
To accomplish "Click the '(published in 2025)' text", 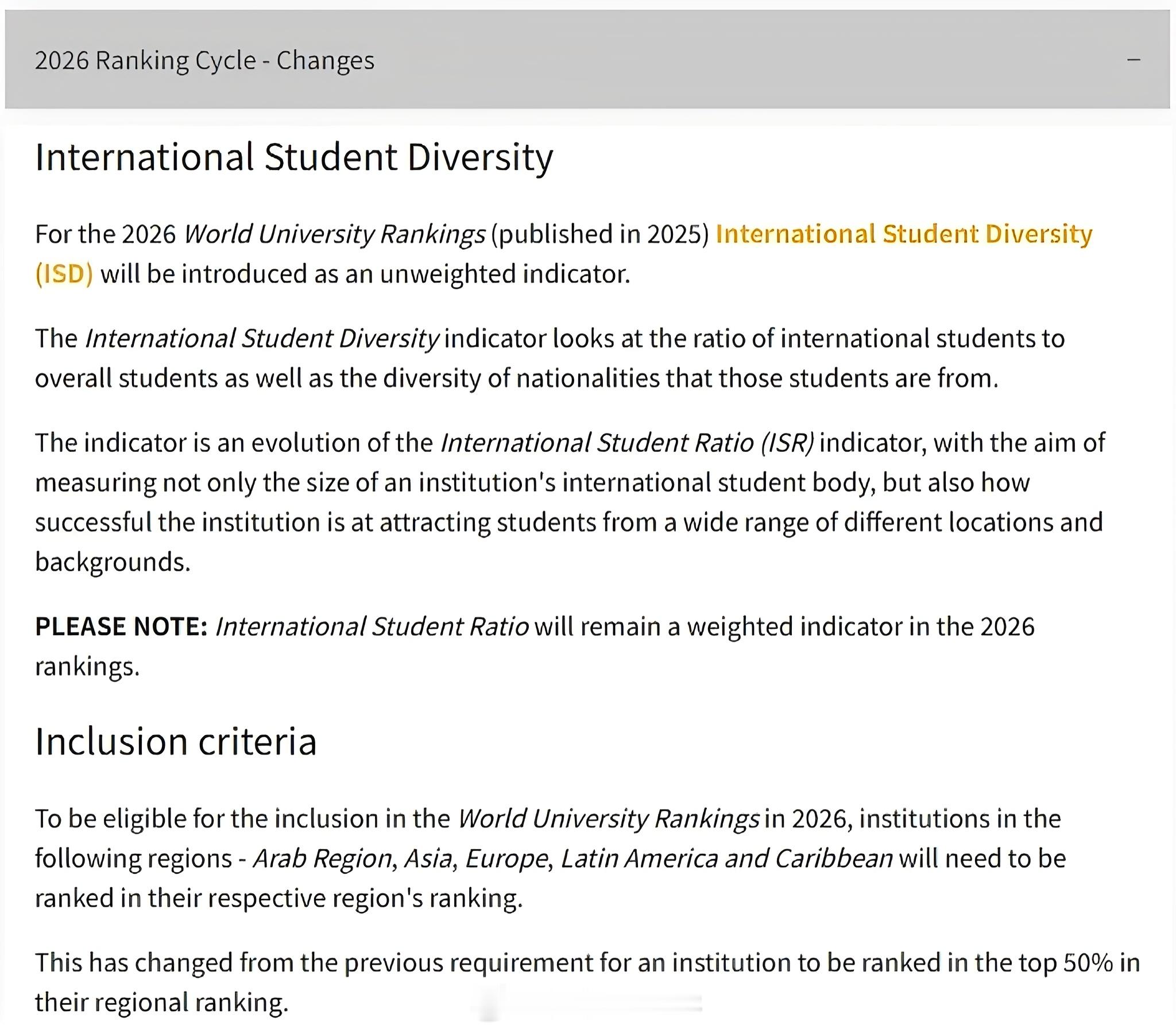I will click(x=599, y=234).
